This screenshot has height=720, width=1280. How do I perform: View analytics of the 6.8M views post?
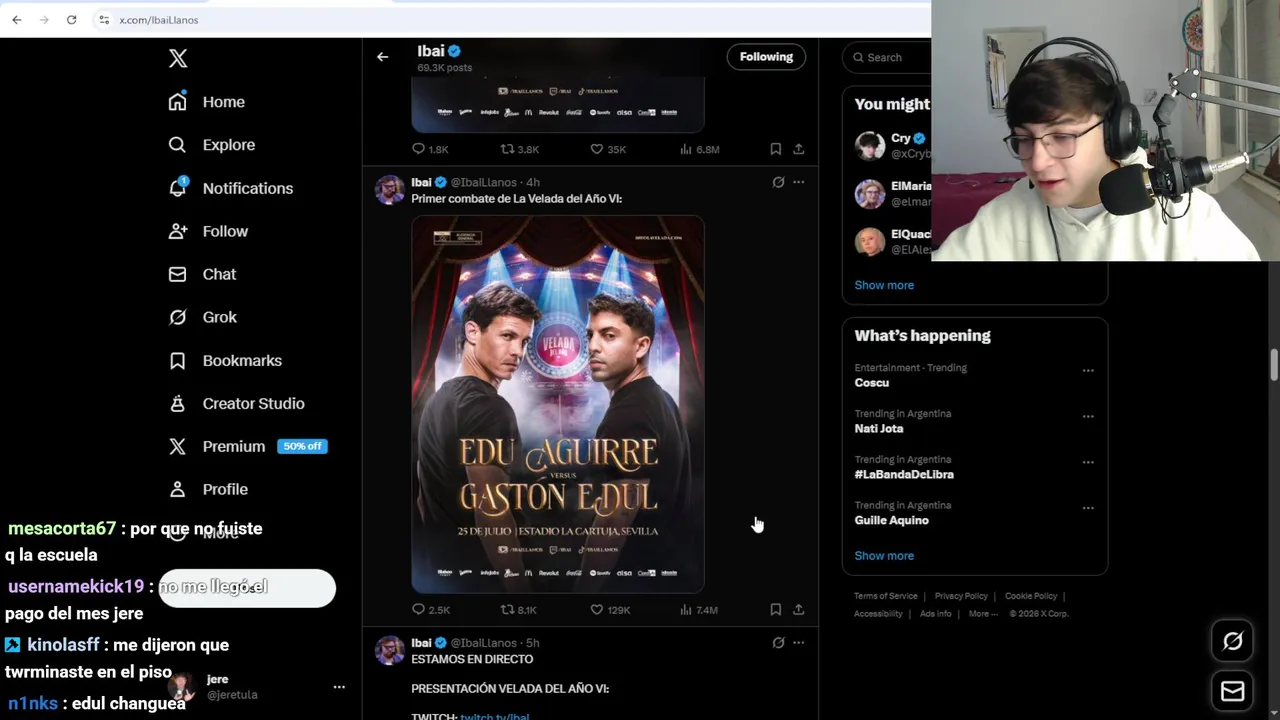pyautogui.click(x=699, y=149)
